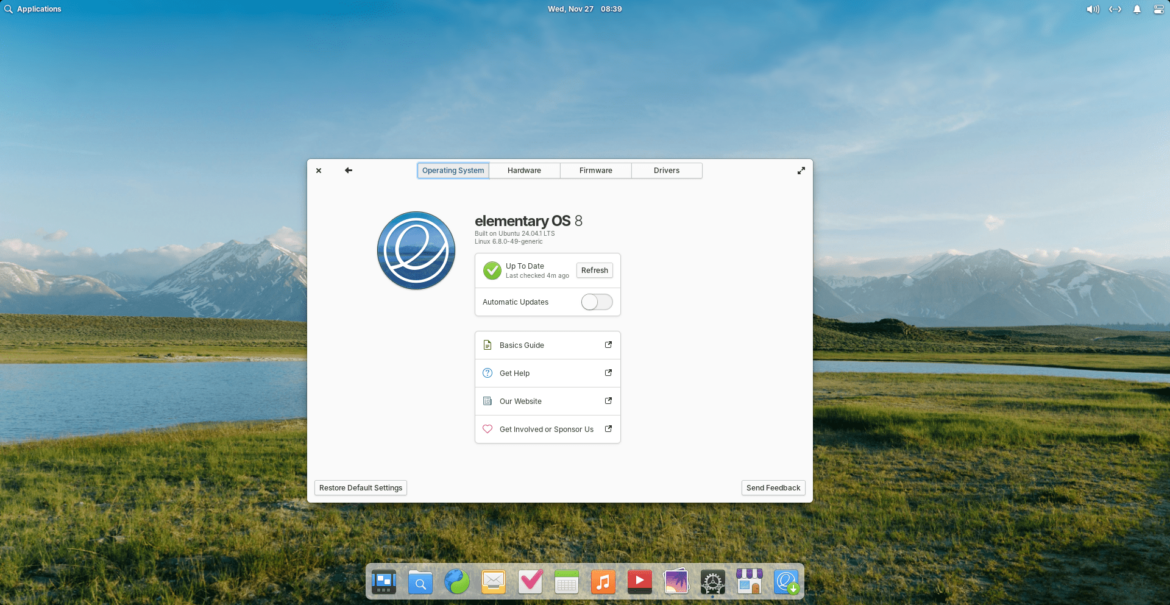
Task: Open the Music app in the dock
Action: [x=602, y=581]
